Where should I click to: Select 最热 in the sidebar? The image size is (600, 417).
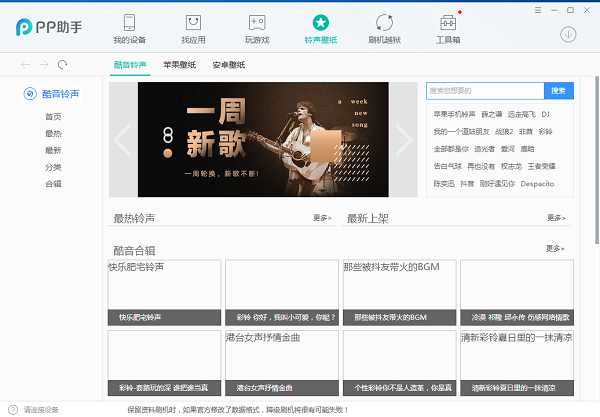(x=53, y=134)
